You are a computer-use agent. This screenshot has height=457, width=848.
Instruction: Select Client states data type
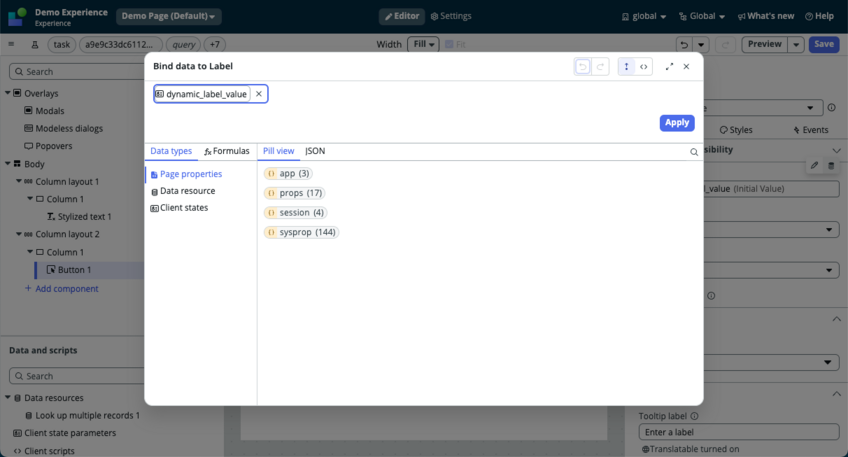[x=179, y=208]
